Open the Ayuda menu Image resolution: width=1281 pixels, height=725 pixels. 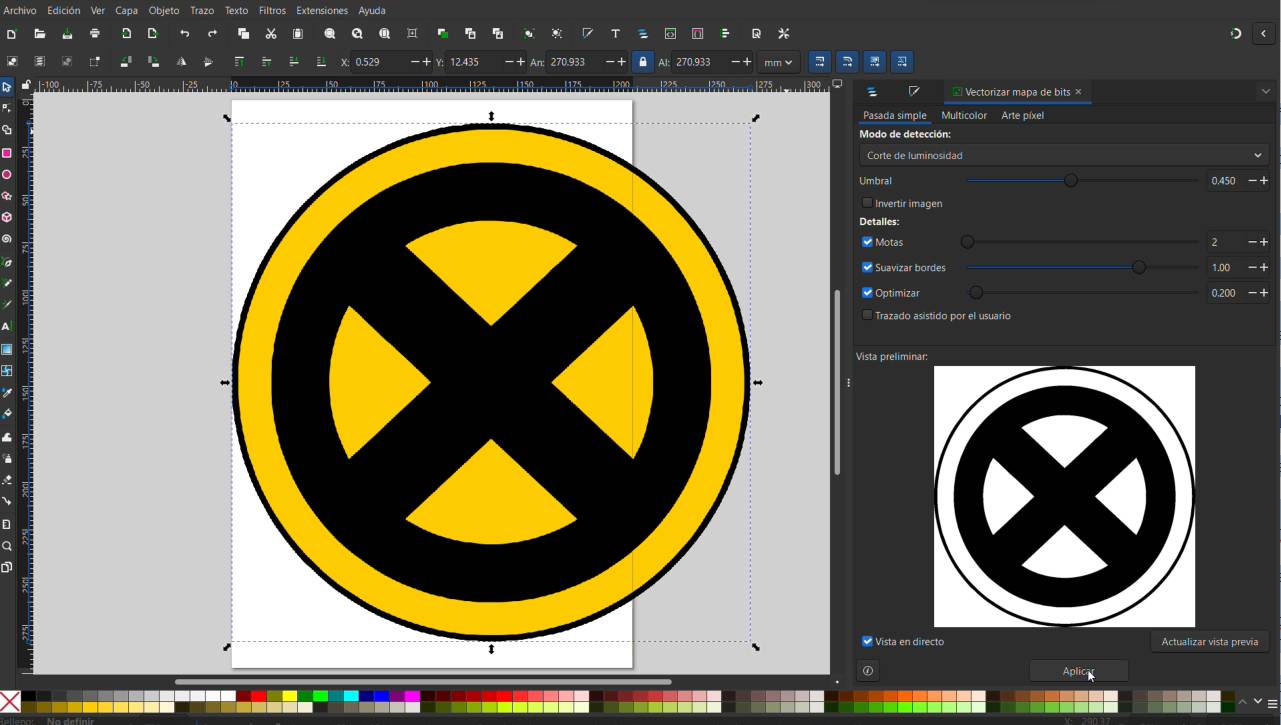click(x=372, y=10)
